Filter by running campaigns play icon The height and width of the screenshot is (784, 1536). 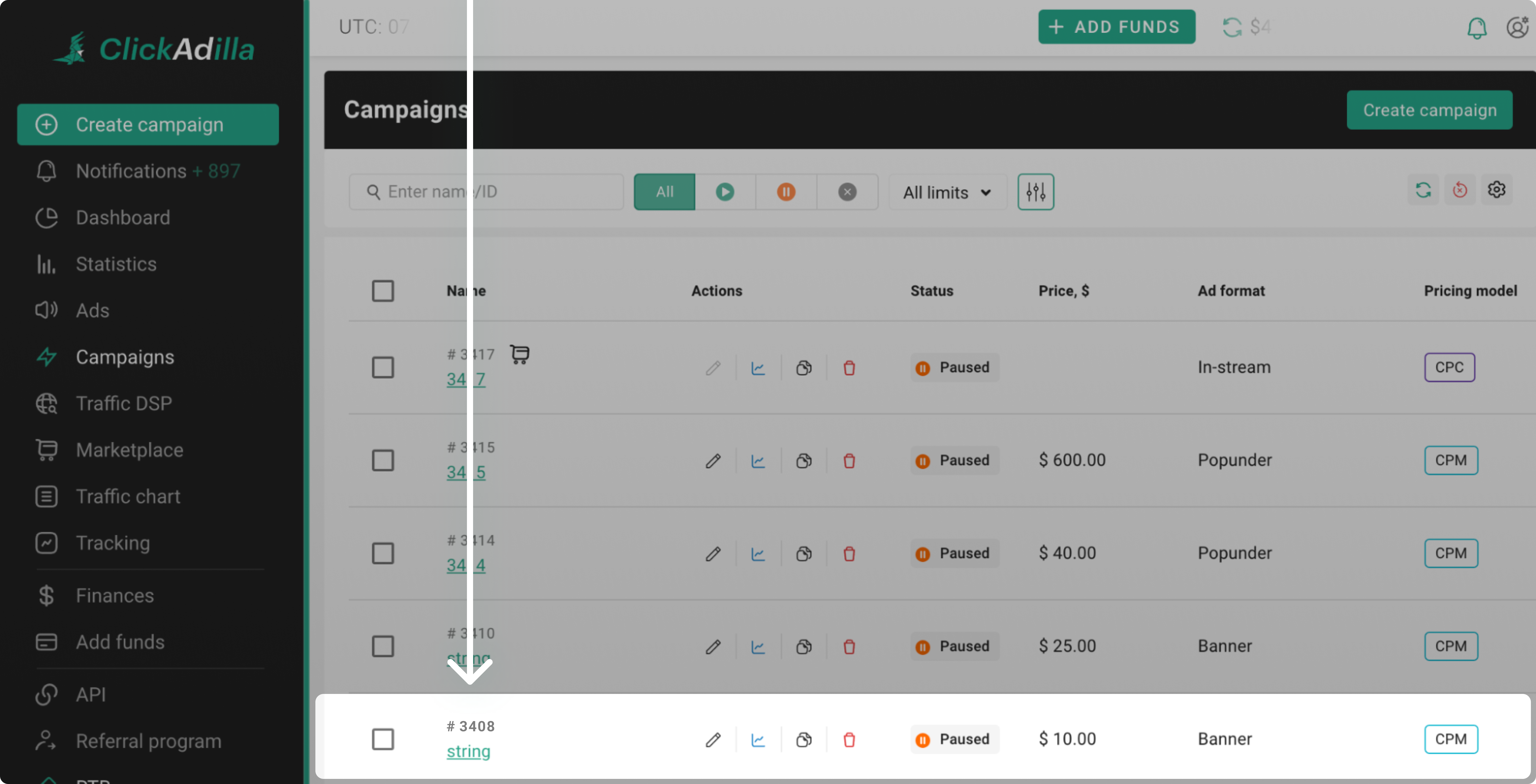point(724,192)
